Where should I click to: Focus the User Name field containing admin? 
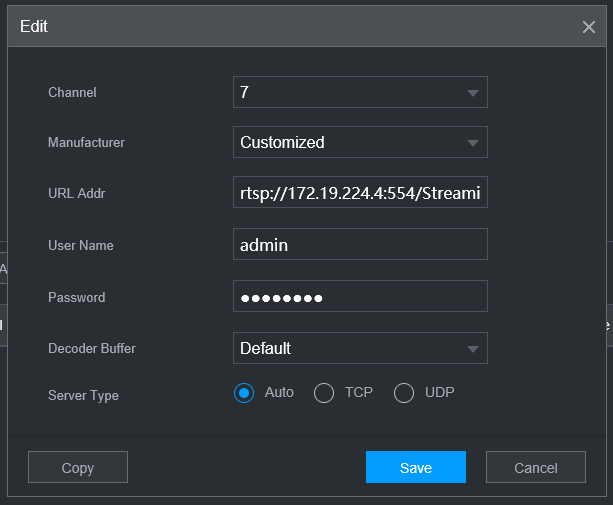coord(360,244)
